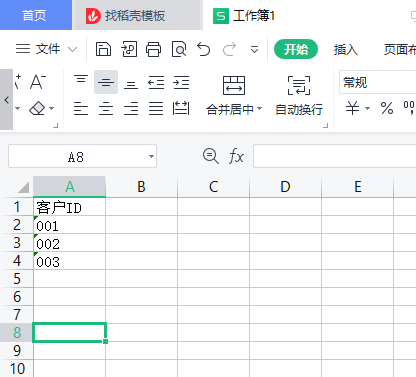This screenshot has width=416, height=377.
Task: Select column A header
Action: point(69,187)
